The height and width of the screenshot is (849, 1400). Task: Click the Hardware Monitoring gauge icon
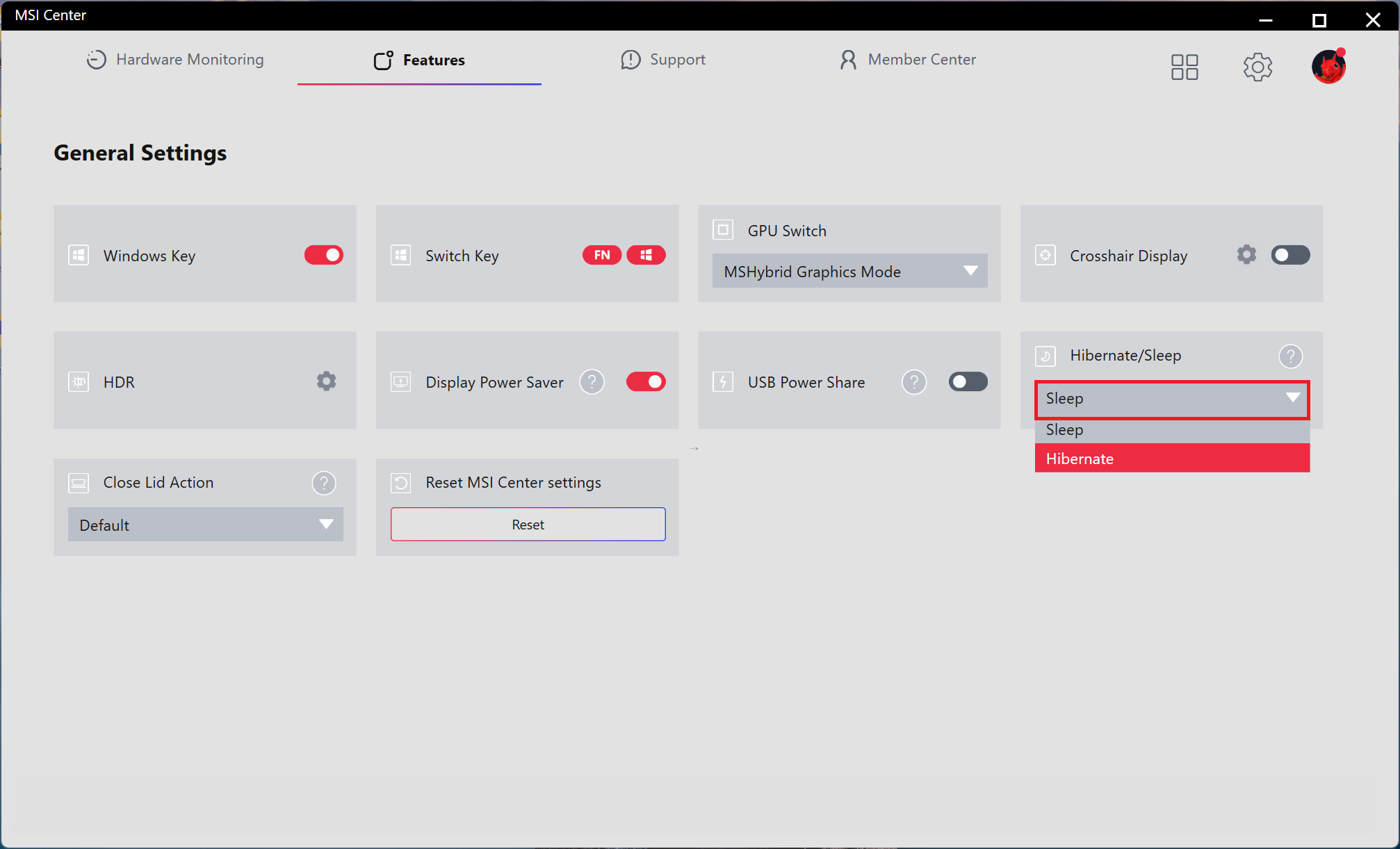tap(97, 60)
